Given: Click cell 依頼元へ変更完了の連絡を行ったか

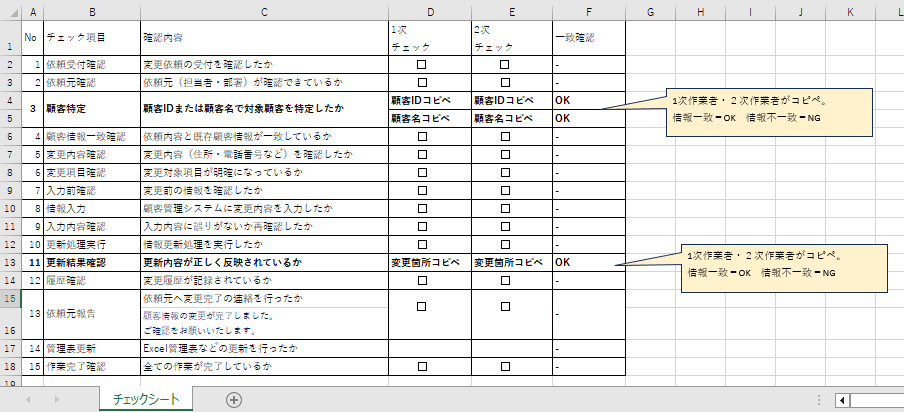Looking at the screenshot, I should click(x=264, y=298).
